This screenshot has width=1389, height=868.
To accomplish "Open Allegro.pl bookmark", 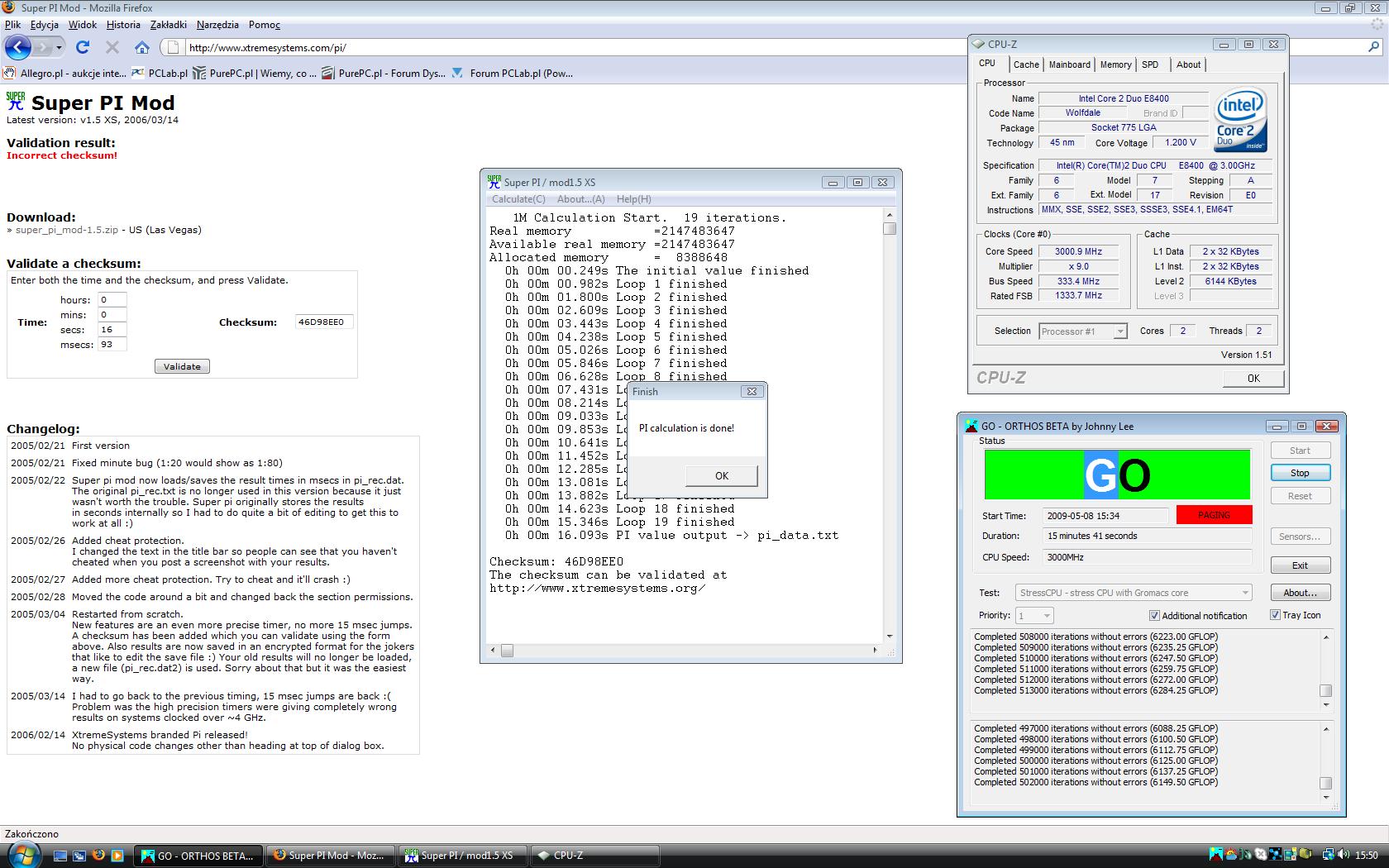I will click(66, 73).
